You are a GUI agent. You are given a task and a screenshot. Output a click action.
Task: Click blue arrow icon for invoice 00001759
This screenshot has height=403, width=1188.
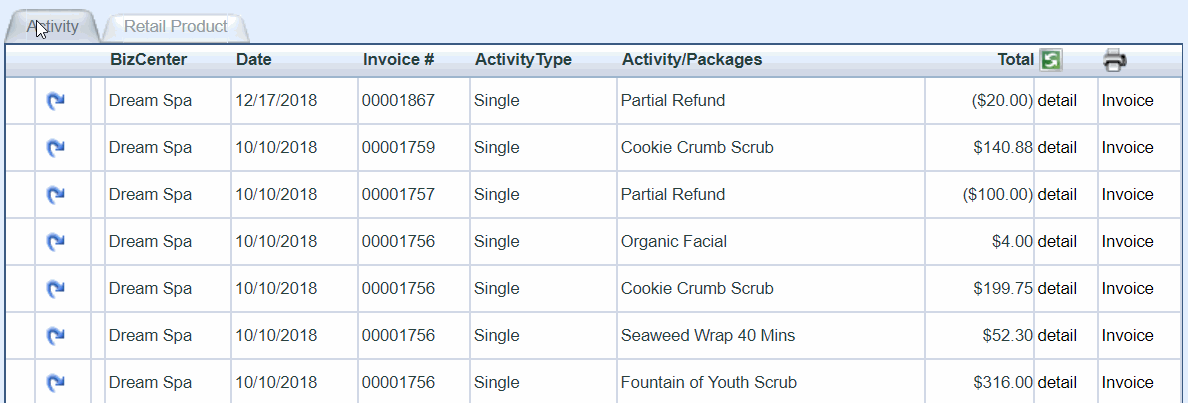point(55,148)
